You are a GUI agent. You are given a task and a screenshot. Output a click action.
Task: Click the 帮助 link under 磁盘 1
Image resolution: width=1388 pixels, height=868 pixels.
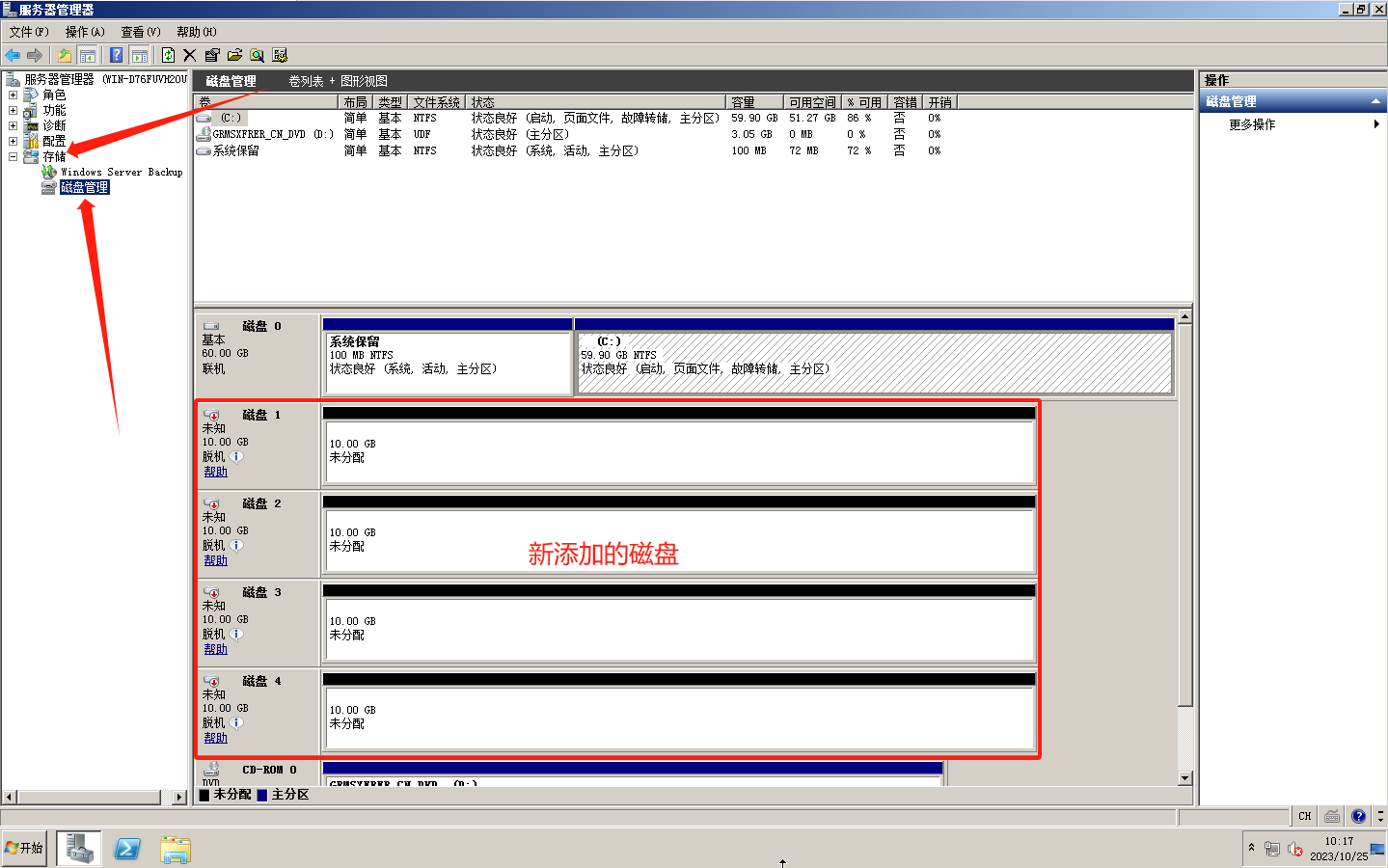(215, 472)
